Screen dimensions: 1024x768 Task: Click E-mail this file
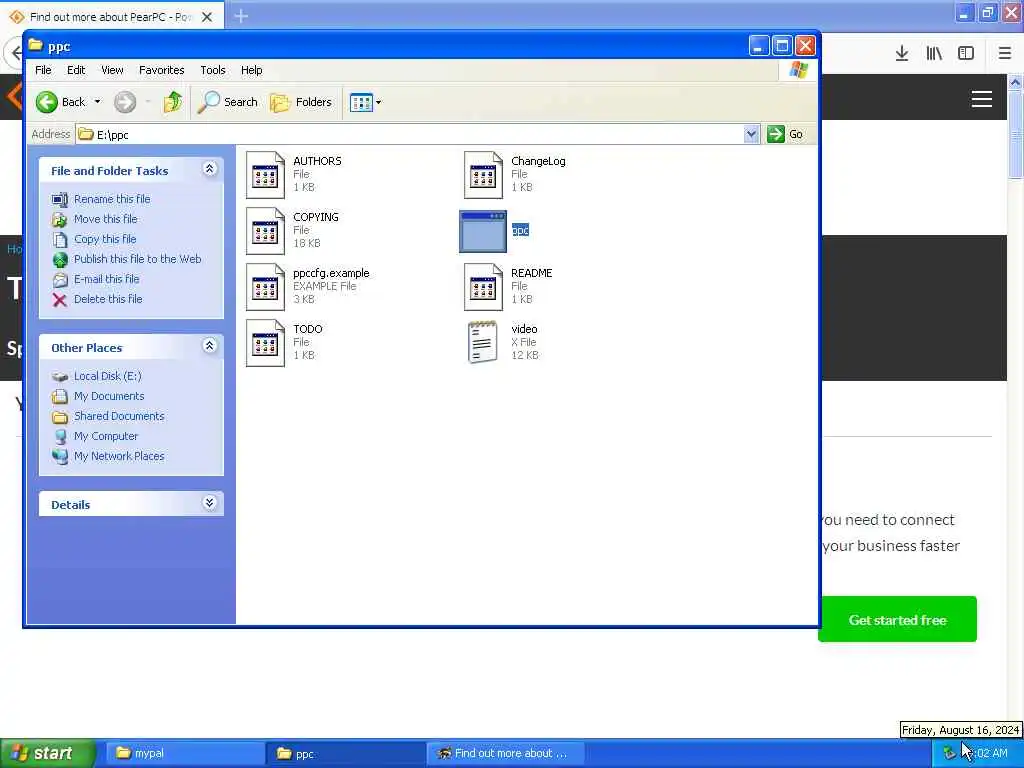pos(106,280)
